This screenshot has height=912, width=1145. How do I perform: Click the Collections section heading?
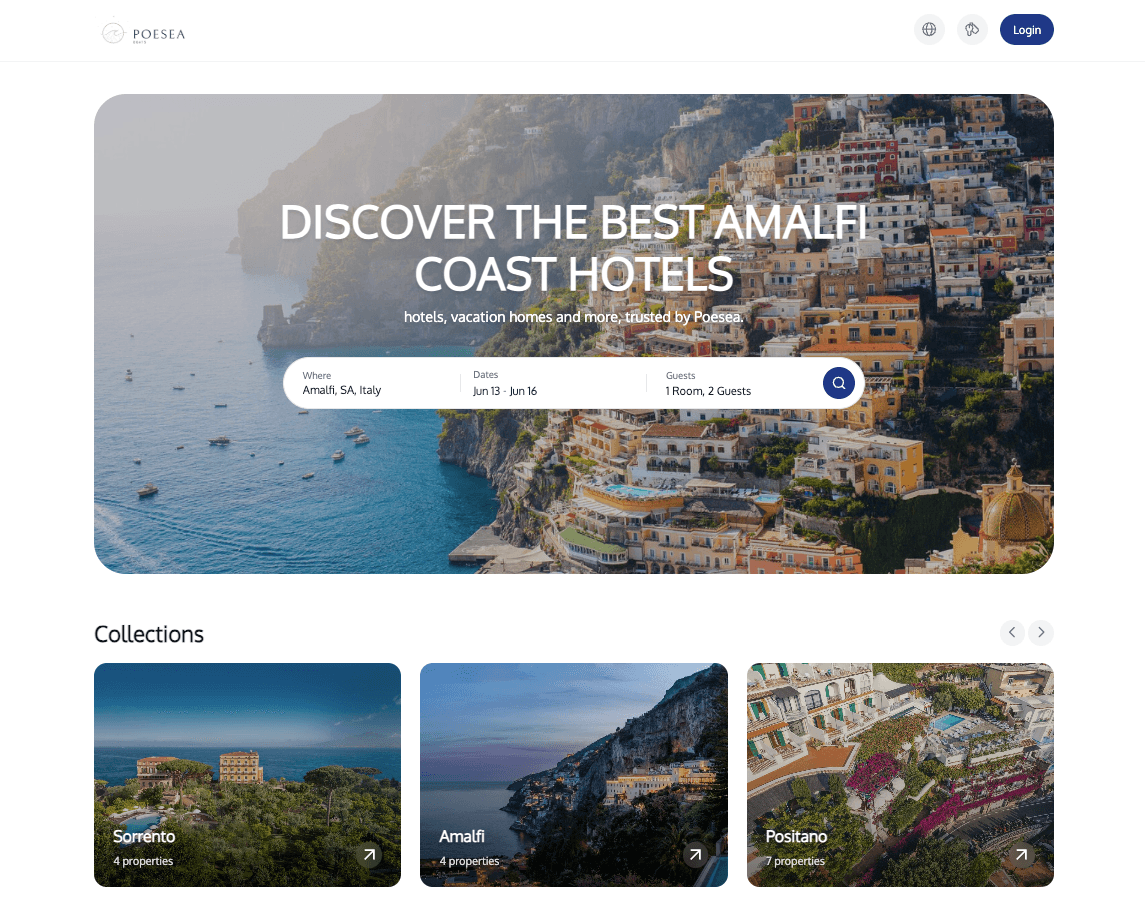[x=149, y=634]
